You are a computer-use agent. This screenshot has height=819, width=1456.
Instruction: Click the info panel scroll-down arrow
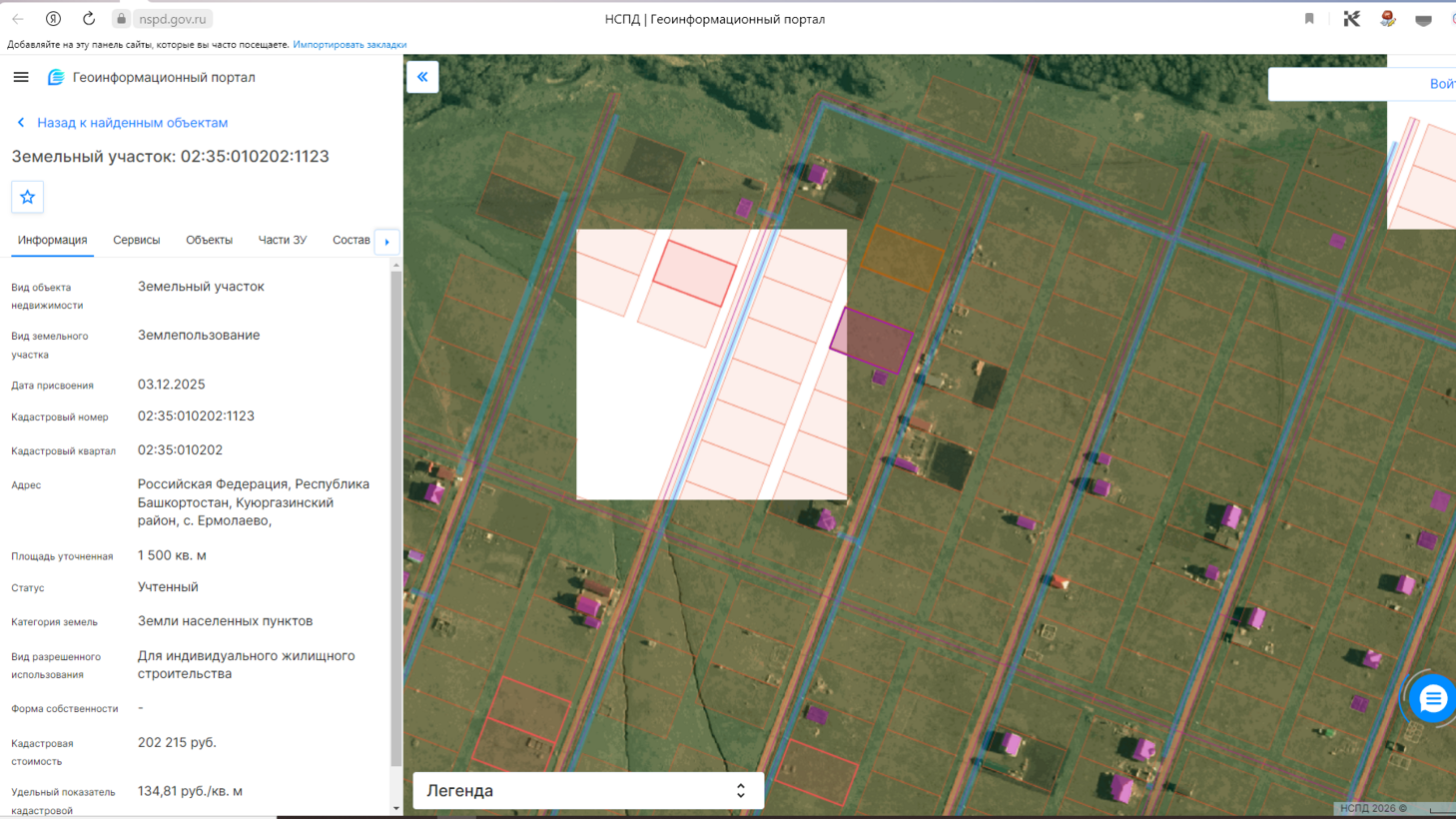click(x=396, y=808)
